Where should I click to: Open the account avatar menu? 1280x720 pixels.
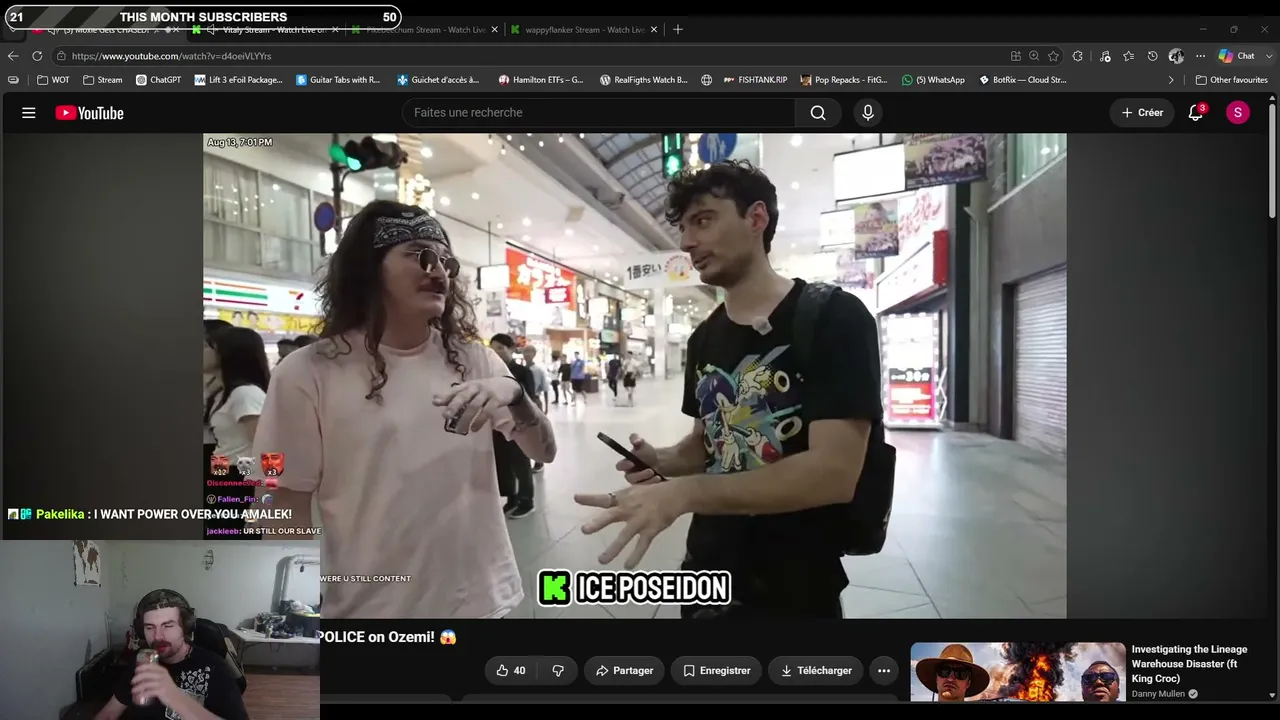coord(1237,113)
